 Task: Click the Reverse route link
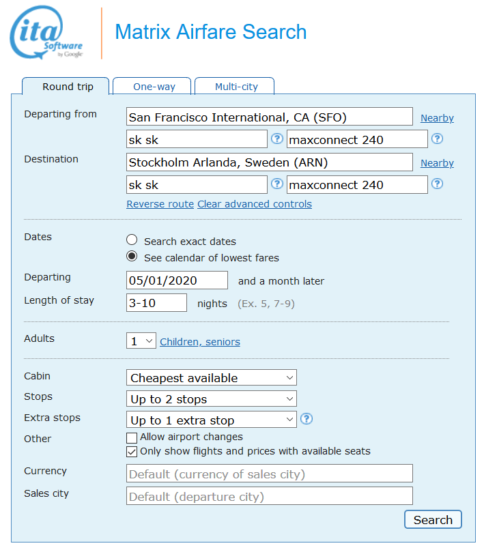(x=160, y=204)
